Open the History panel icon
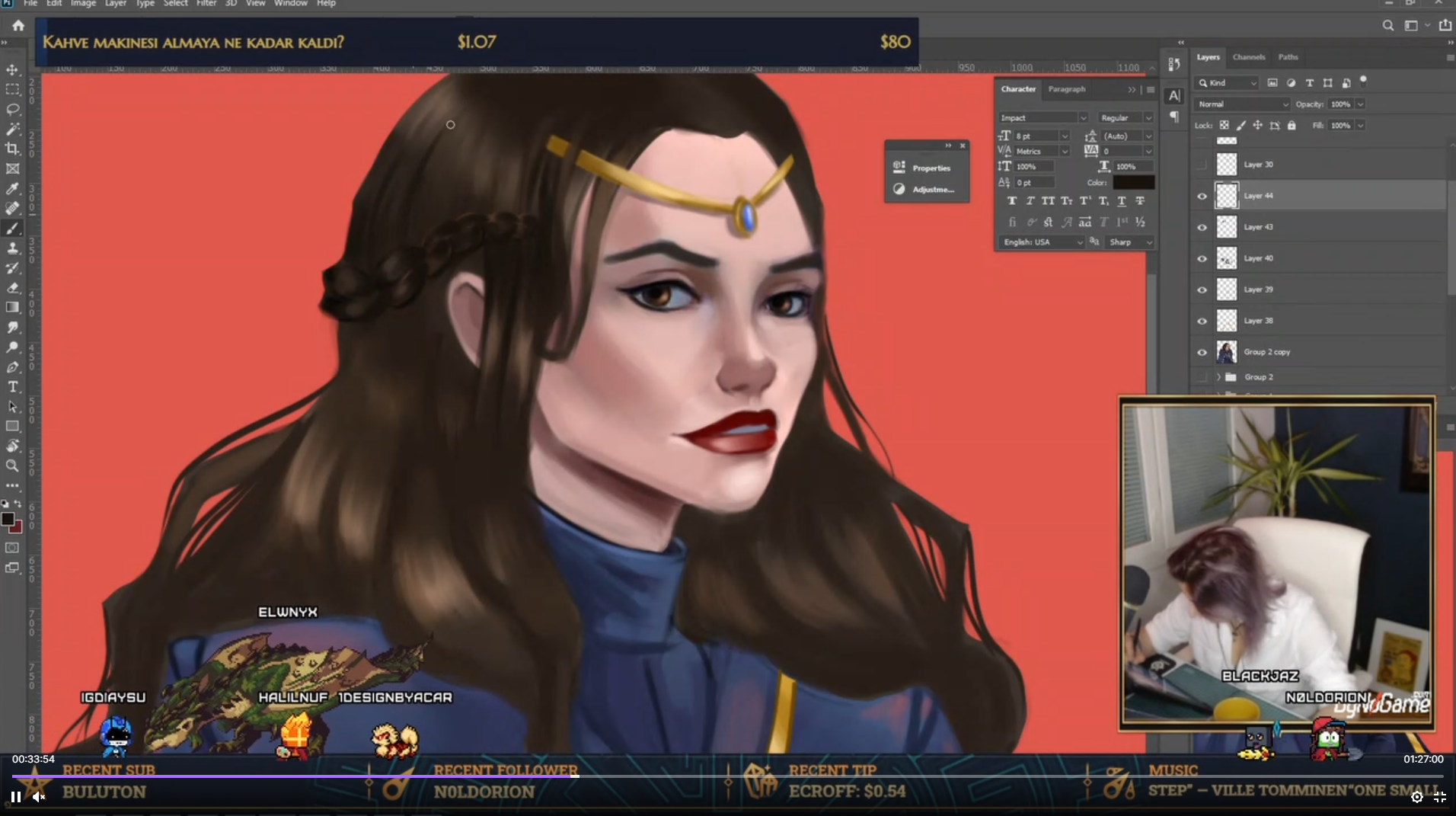Screen dimensions: 1456x816 (1173, 65)
